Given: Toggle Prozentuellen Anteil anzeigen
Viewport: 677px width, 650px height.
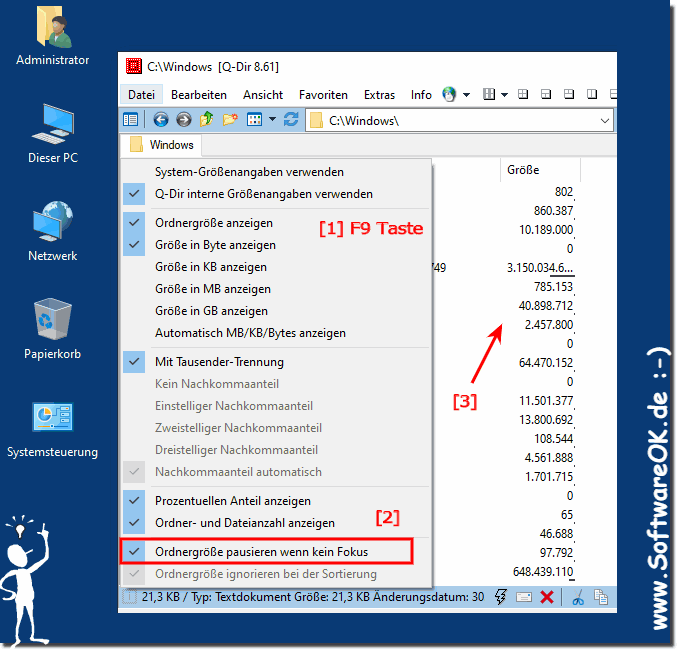Looking at the screenshot, I should pyautogui.click(x=276, y=501).
